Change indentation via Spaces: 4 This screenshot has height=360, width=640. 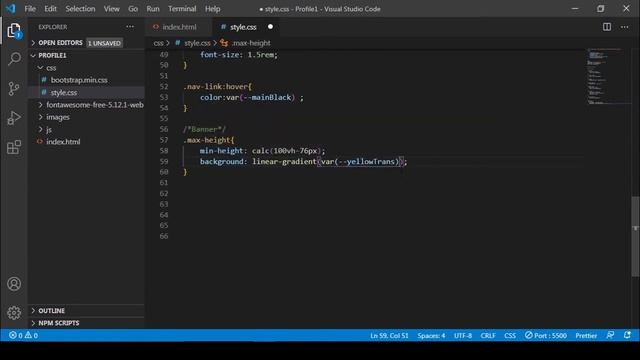pyautogui.click(x=431, y=336)
